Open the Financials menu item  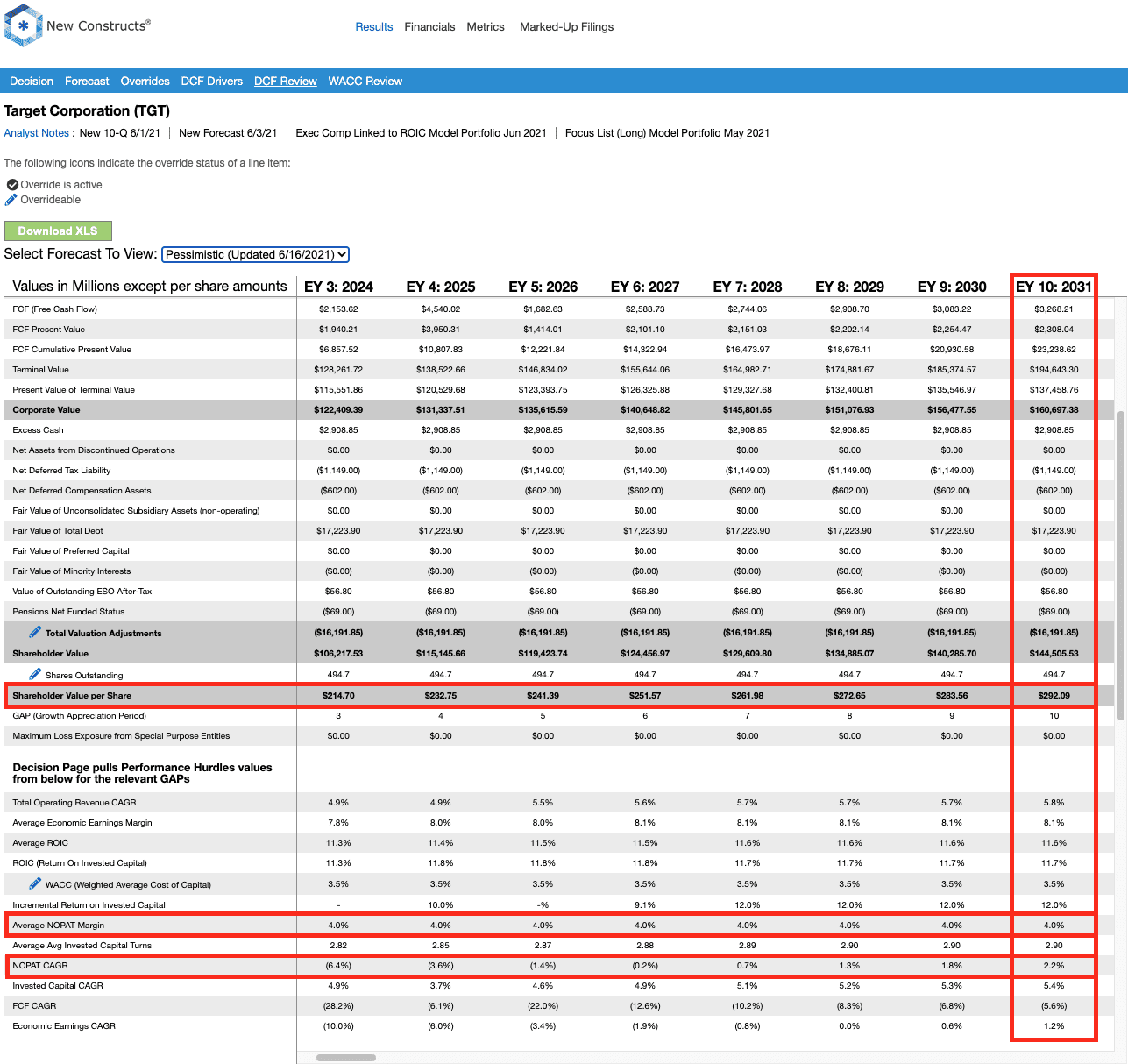tap(429, 27)
